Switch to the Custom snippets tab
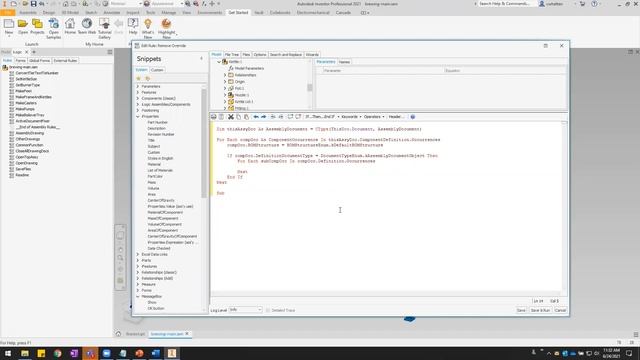Screen dimensions: 640x360 [x=157, y=70]
